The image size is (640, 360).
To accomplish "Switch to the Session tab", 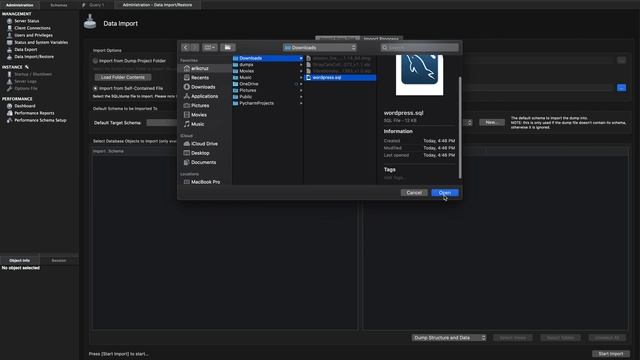I will (59, 260).
